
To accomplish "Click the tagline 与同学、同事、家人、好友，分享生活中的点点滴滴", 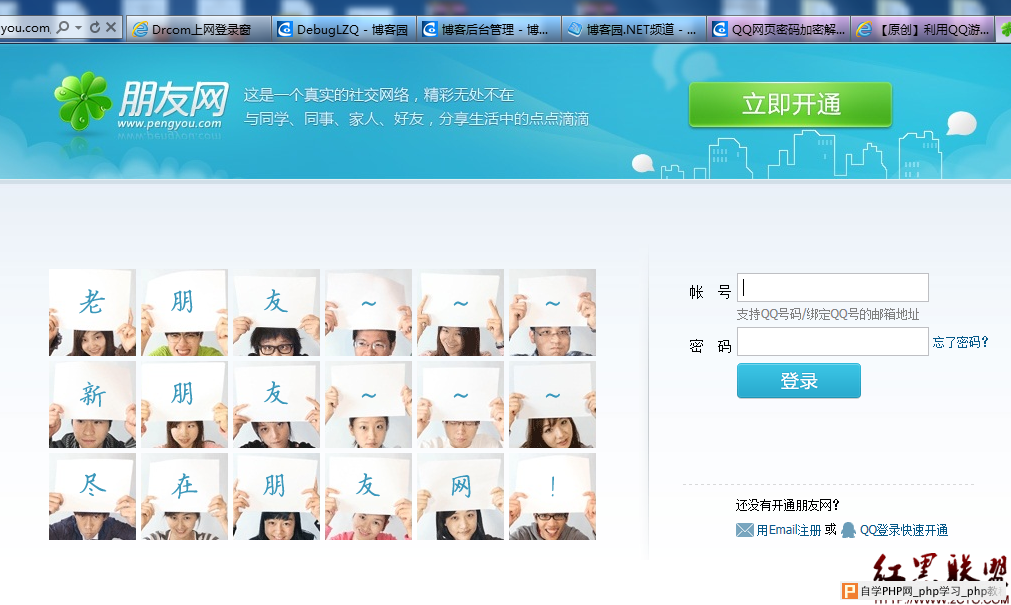I will [x=417, y=119].
